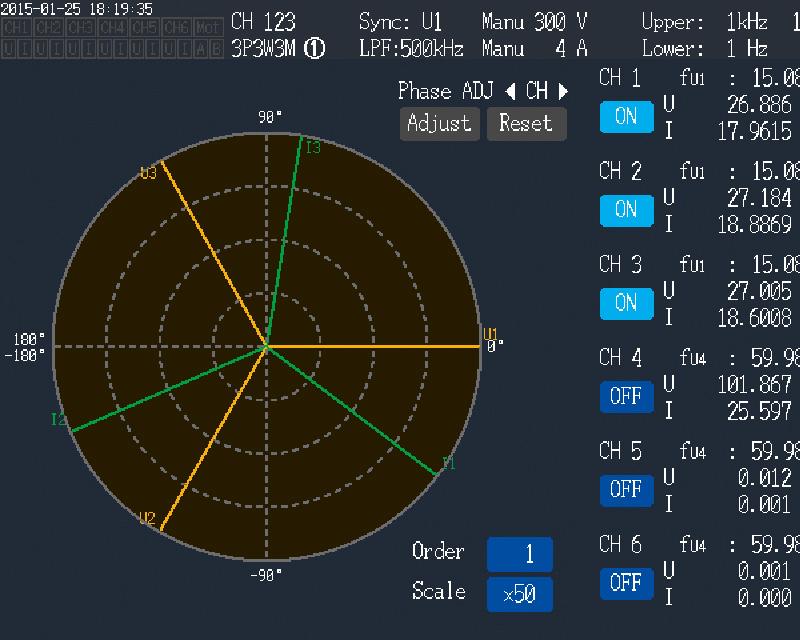
Task: Click the circled 1 wiring indicator
Action: coord(314,49)
